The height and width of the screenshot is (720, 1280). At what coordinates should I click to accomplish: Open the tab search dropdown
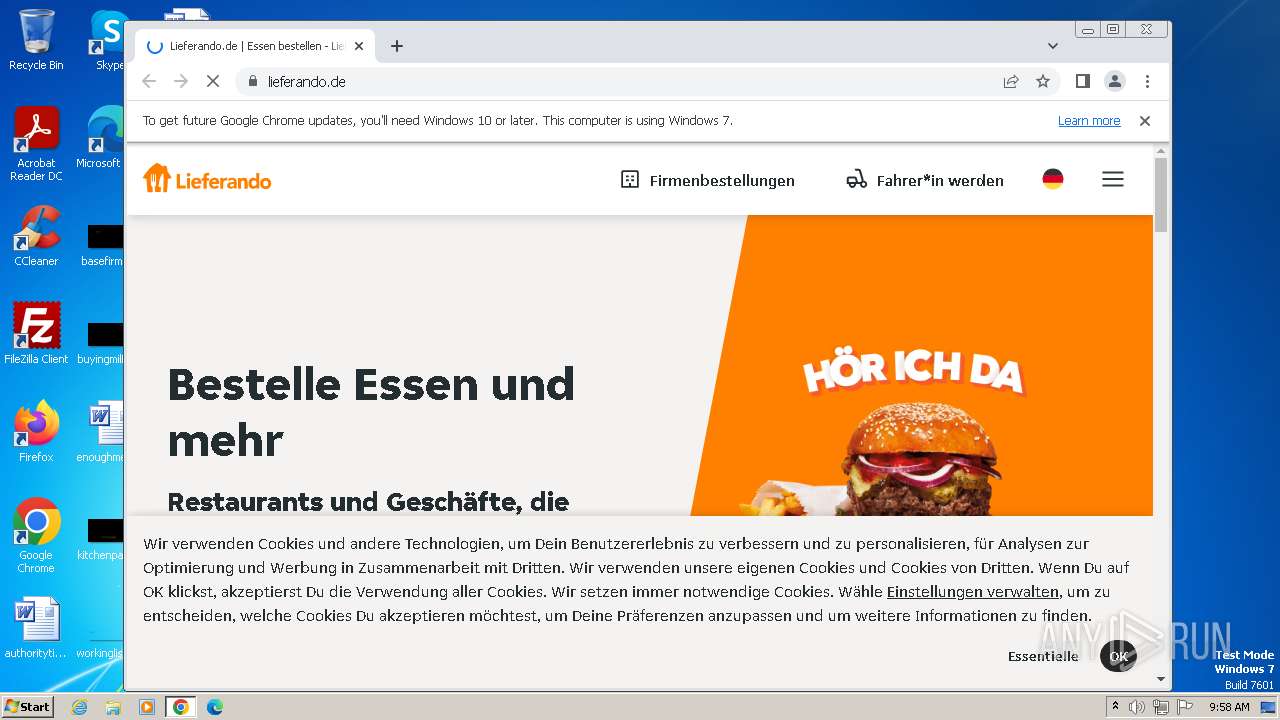tap(1052, 46)
